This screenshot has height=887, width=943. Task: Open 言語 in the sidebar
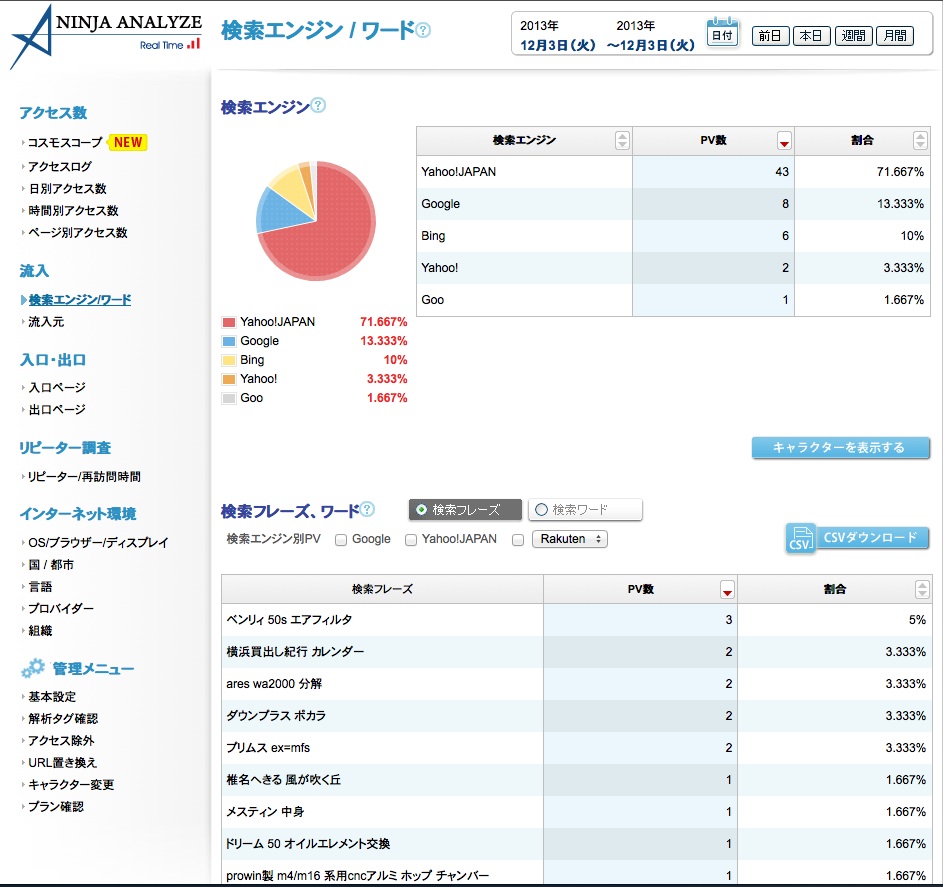pos(40,586)
